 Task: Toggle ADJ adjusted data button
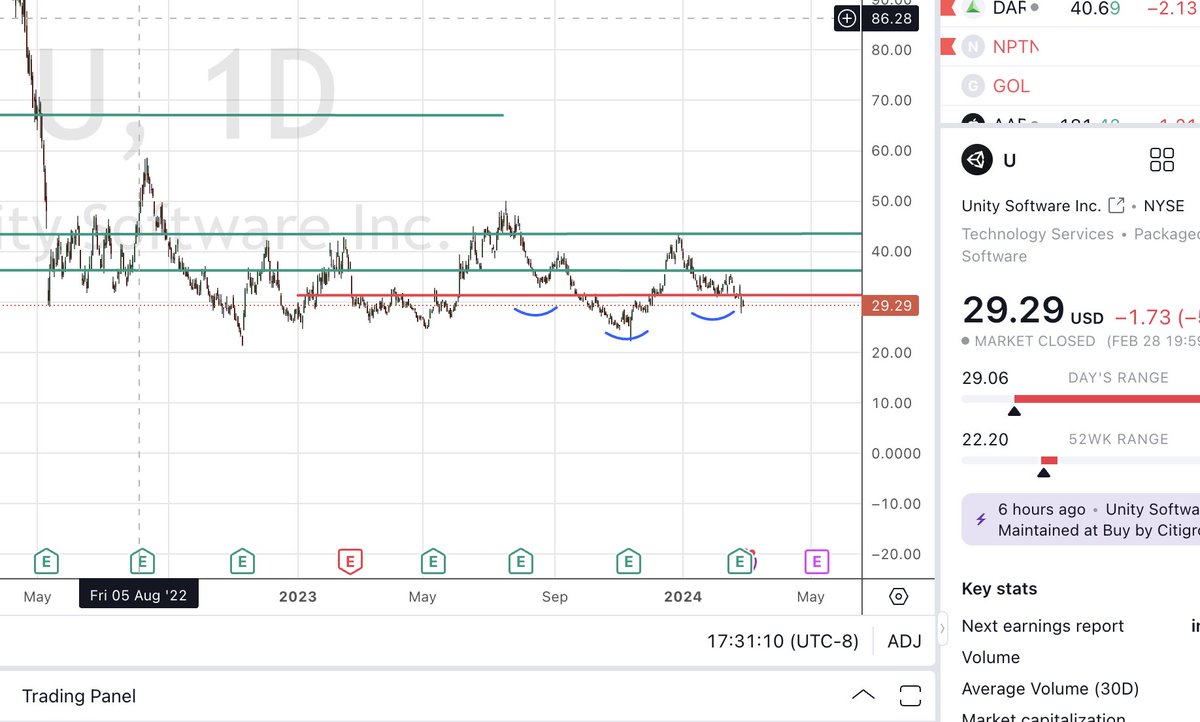point(904,641)
